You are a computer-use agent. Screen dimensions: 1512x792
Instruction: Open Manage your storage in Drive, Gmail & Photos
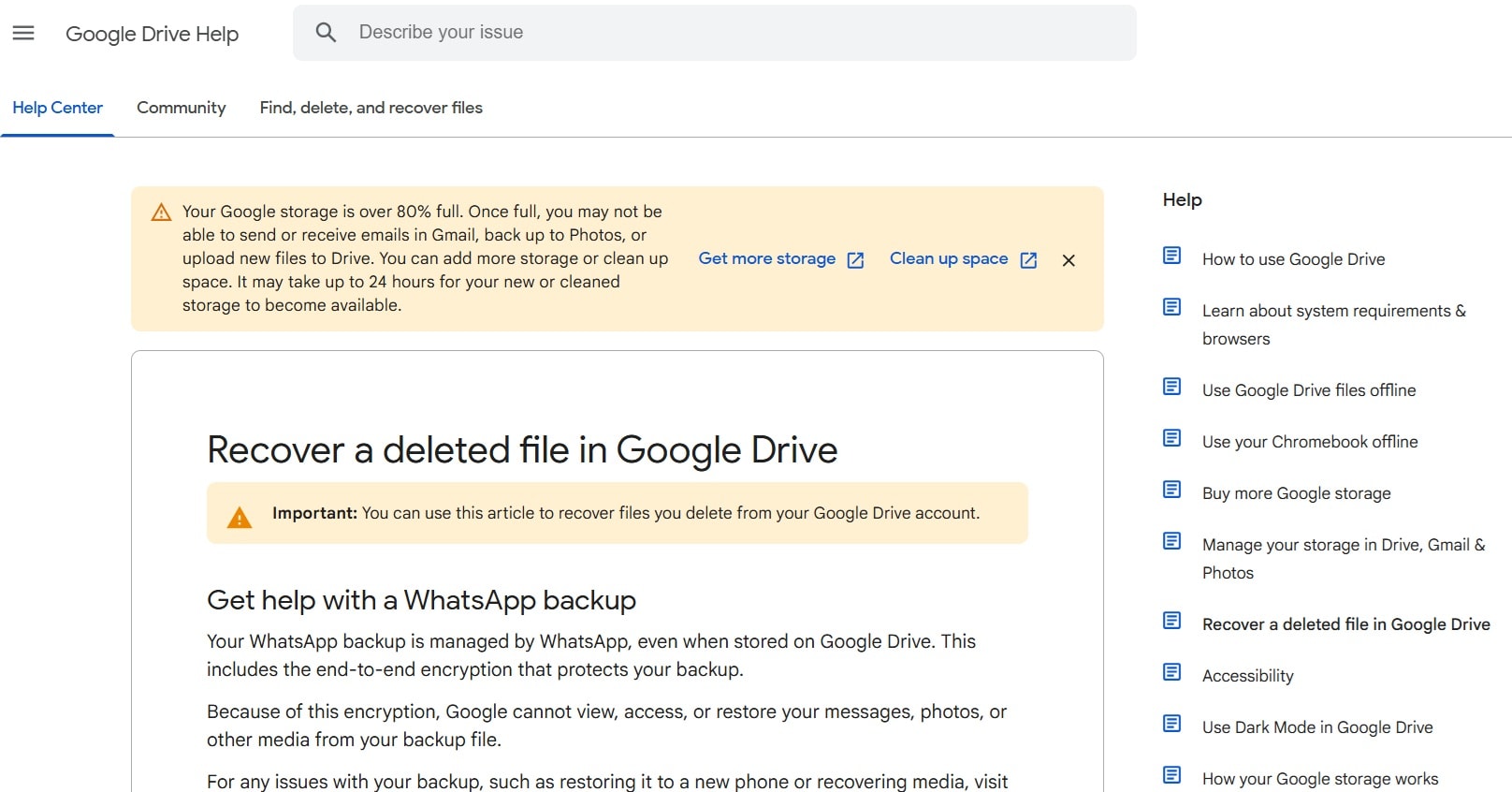tap(1344, 559)
